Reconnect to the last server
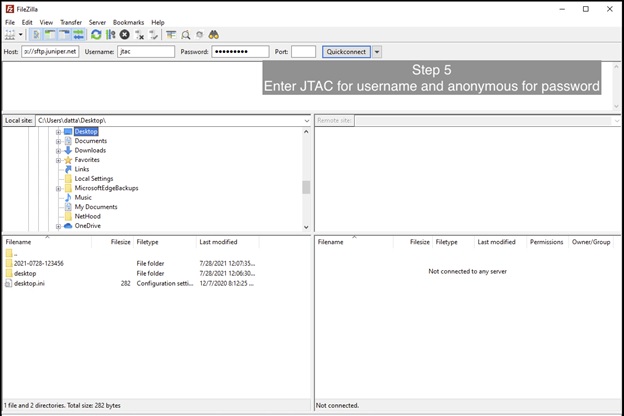 [154, 35]
